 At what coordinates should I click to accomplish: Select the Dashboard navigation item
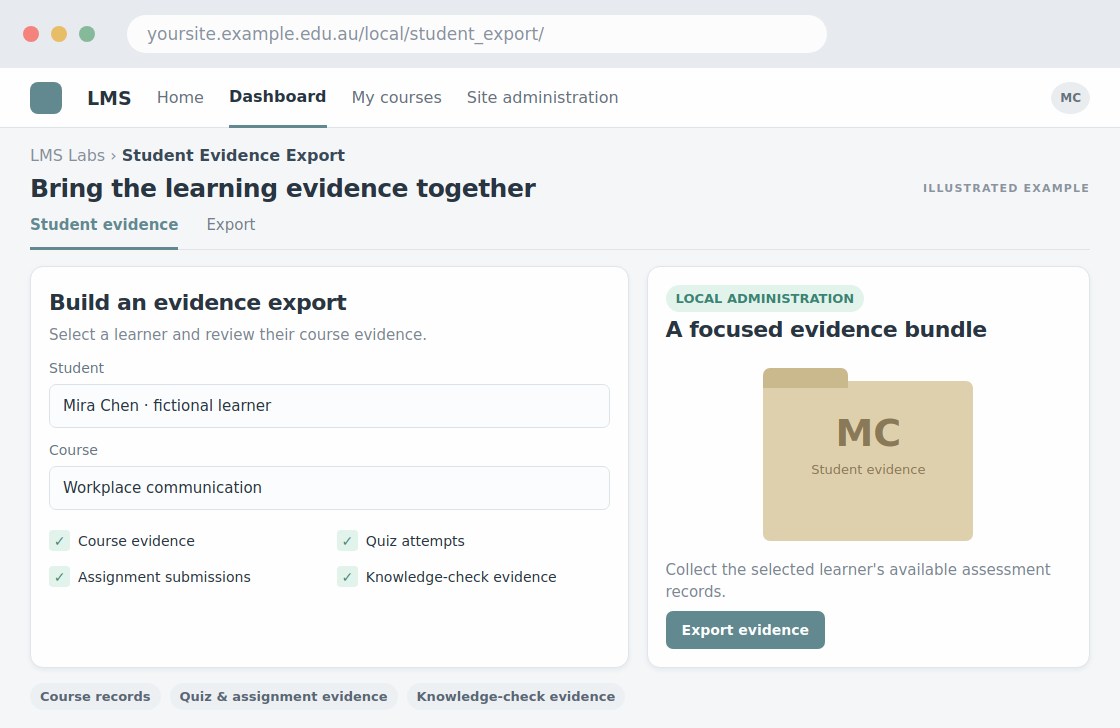(x=278, y=96)
